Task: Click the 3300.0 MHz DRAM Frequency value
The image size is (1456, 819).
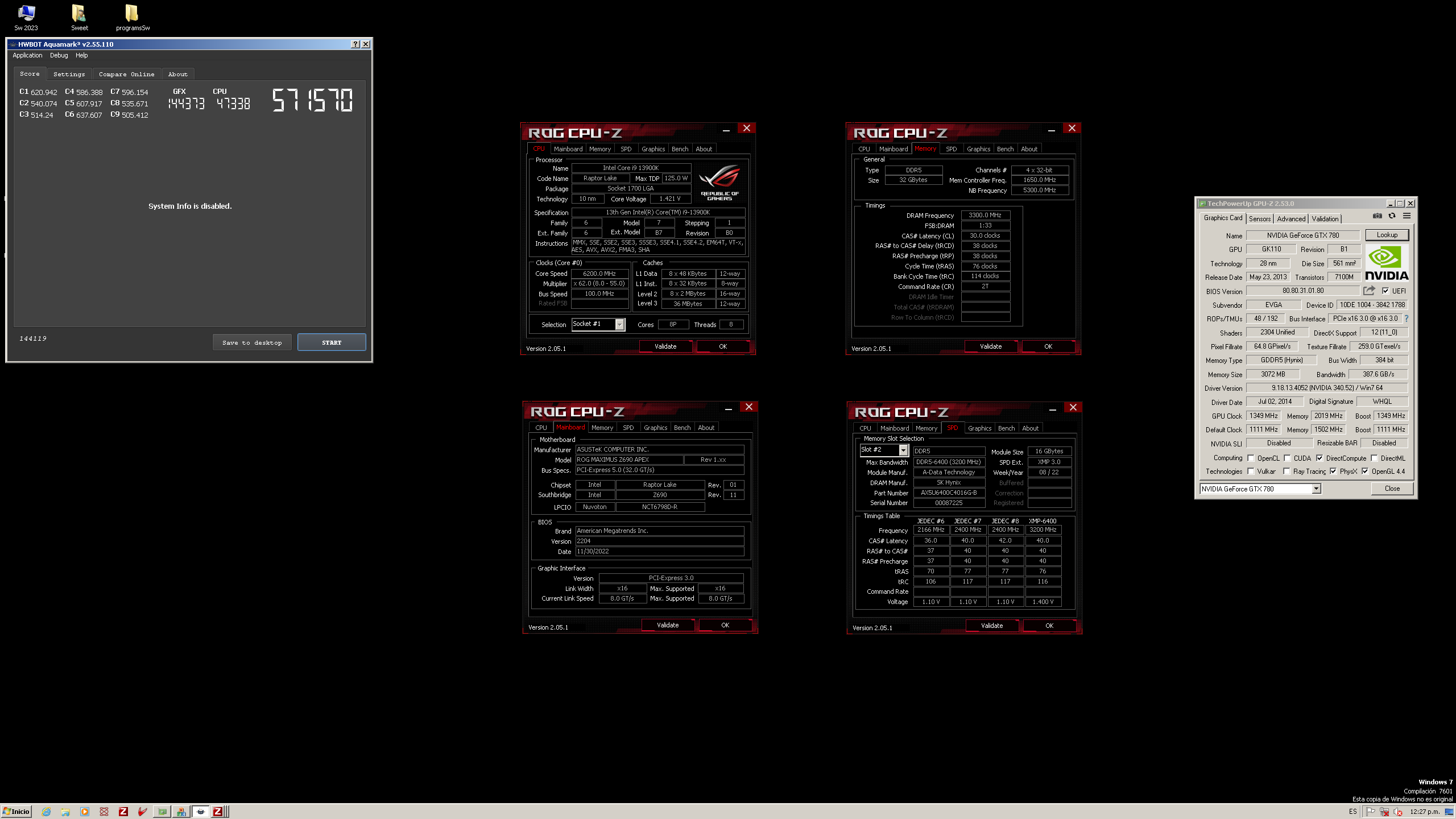Action: point(985,215)
